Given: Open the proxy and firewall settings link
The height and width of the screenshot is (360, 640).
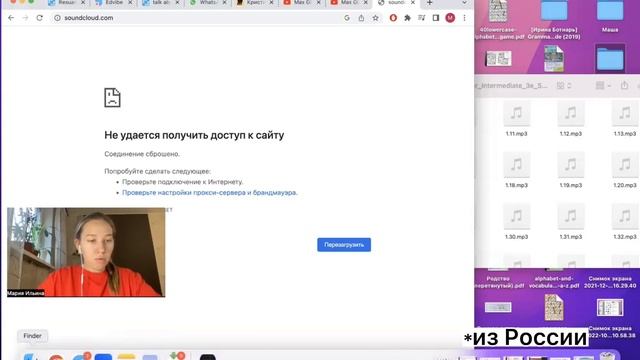Looking at the screenshot, I should [x=210, y=193].
